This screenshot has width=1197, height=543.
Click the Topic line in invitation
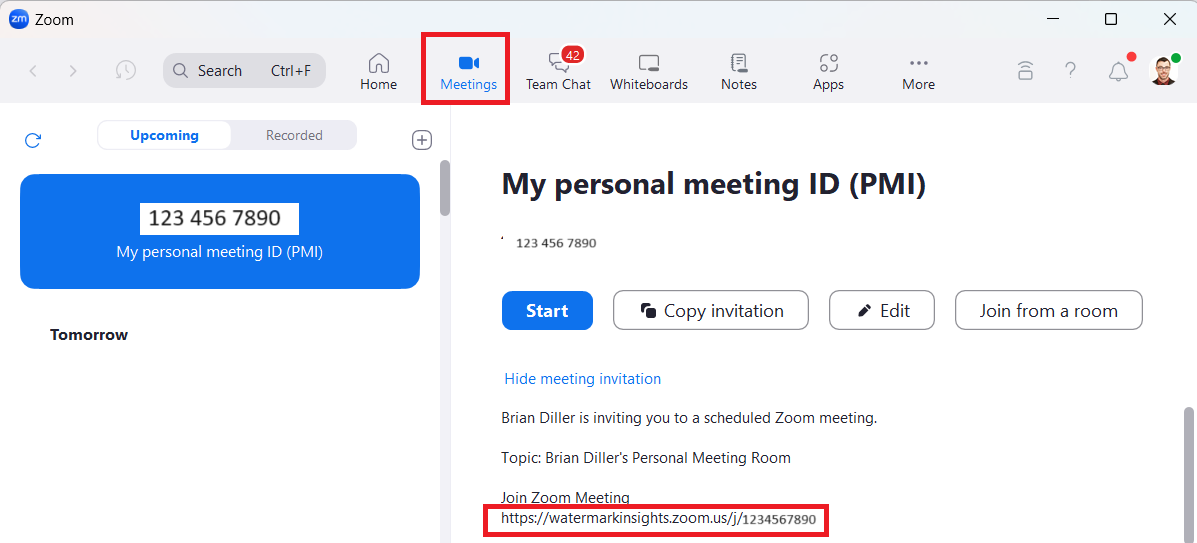point(646,458)
